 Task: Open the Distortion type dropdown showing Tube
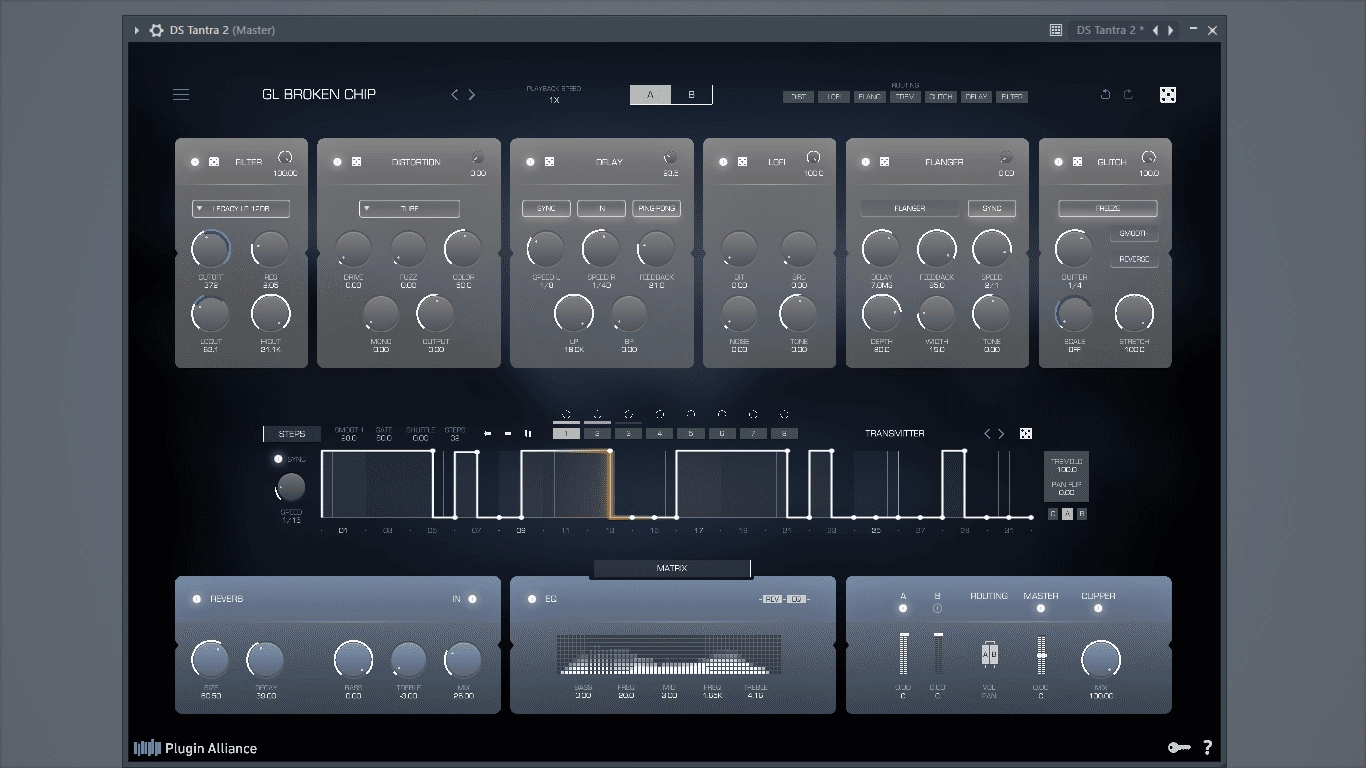pos(409,209)
